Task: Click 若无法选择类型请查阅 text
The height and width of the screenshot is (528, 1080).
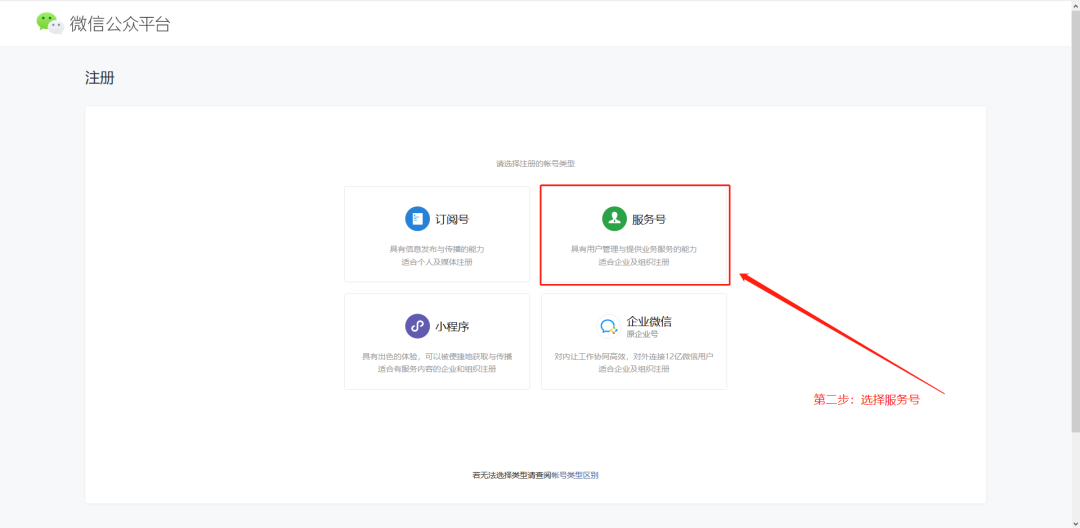Action: 512,475
